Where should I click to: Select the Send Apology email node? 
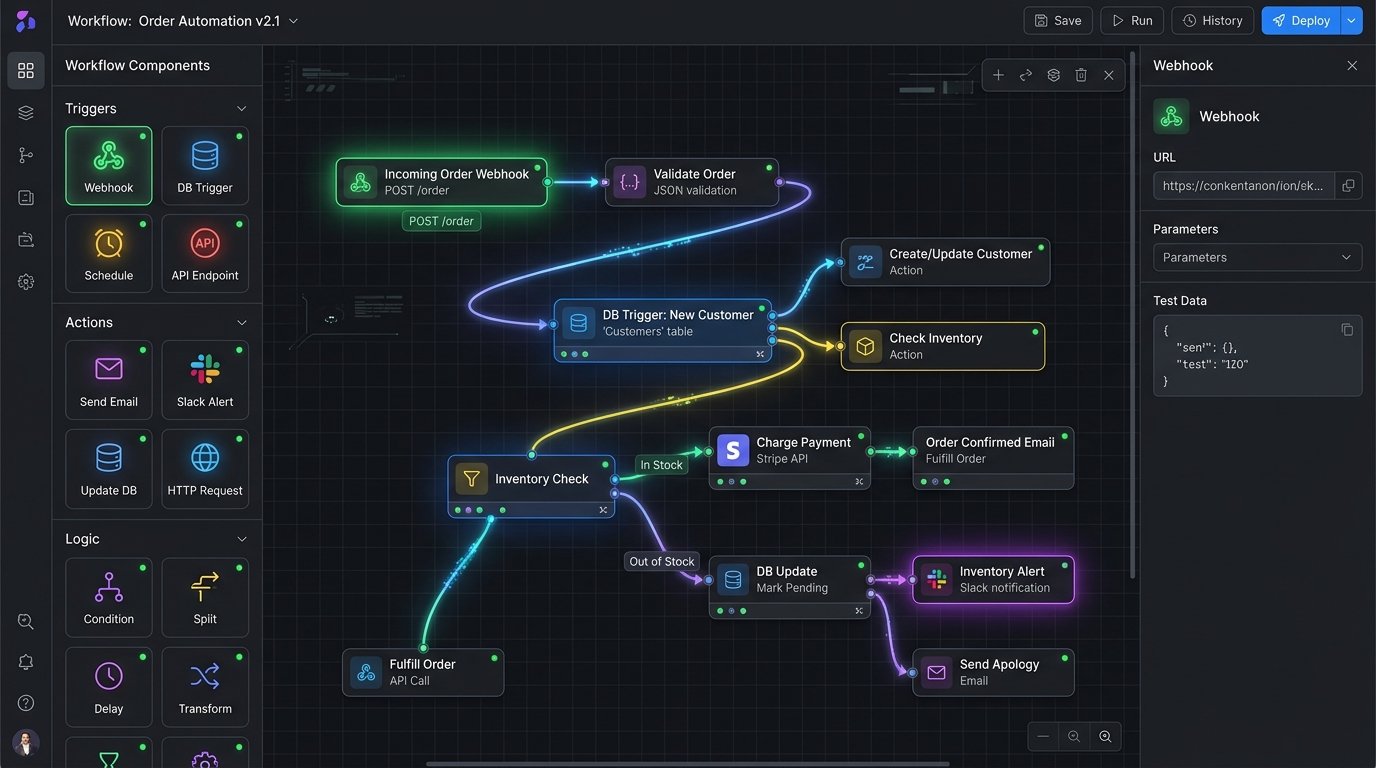click(x=994, y=672)
